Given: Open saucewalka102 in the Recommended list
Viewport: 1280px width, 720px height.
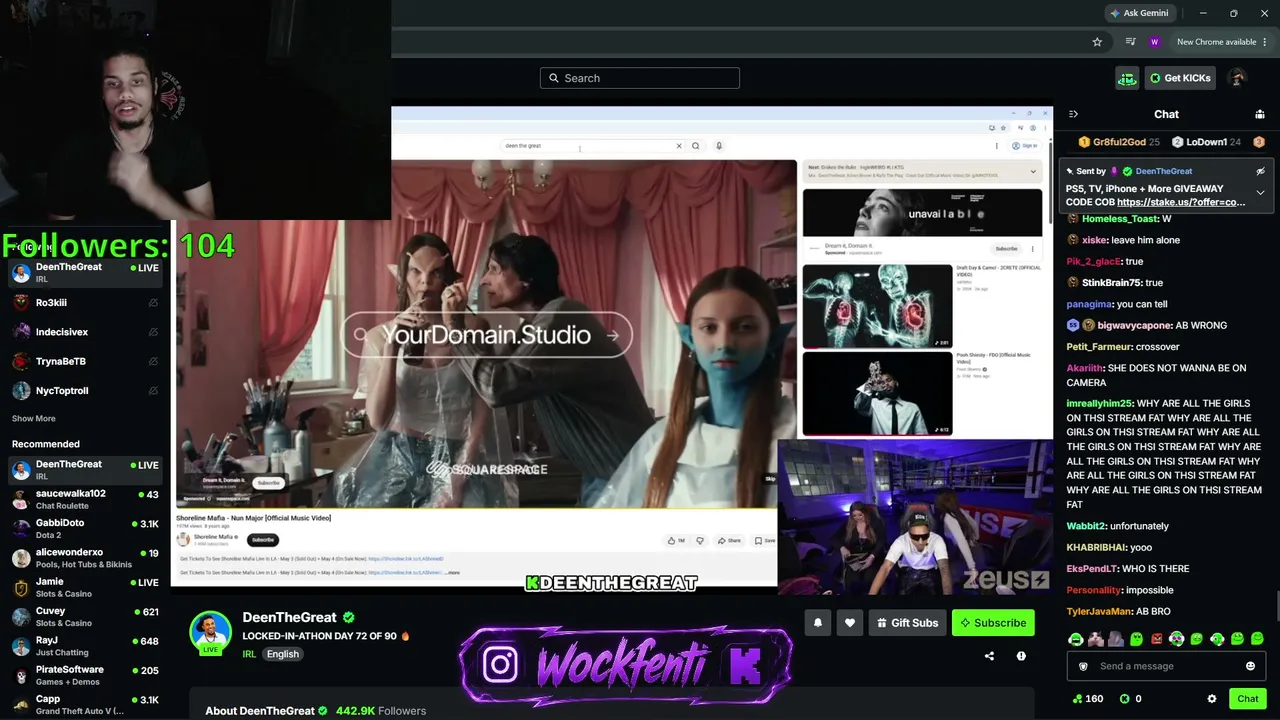Looking at the screenshot, I should (x=85, y=499).
